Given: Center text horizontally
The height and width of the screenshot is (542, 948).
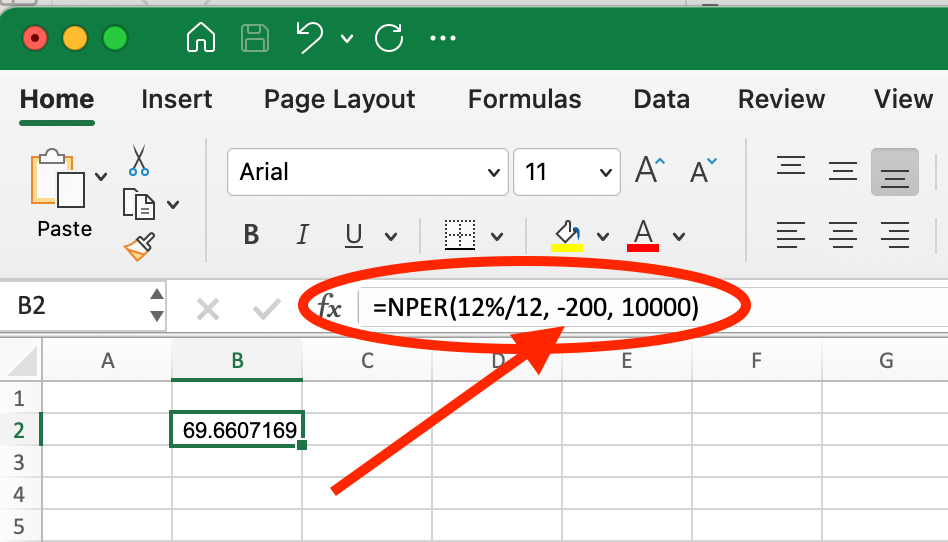Looking at the screenshot, I should (843, 235).
